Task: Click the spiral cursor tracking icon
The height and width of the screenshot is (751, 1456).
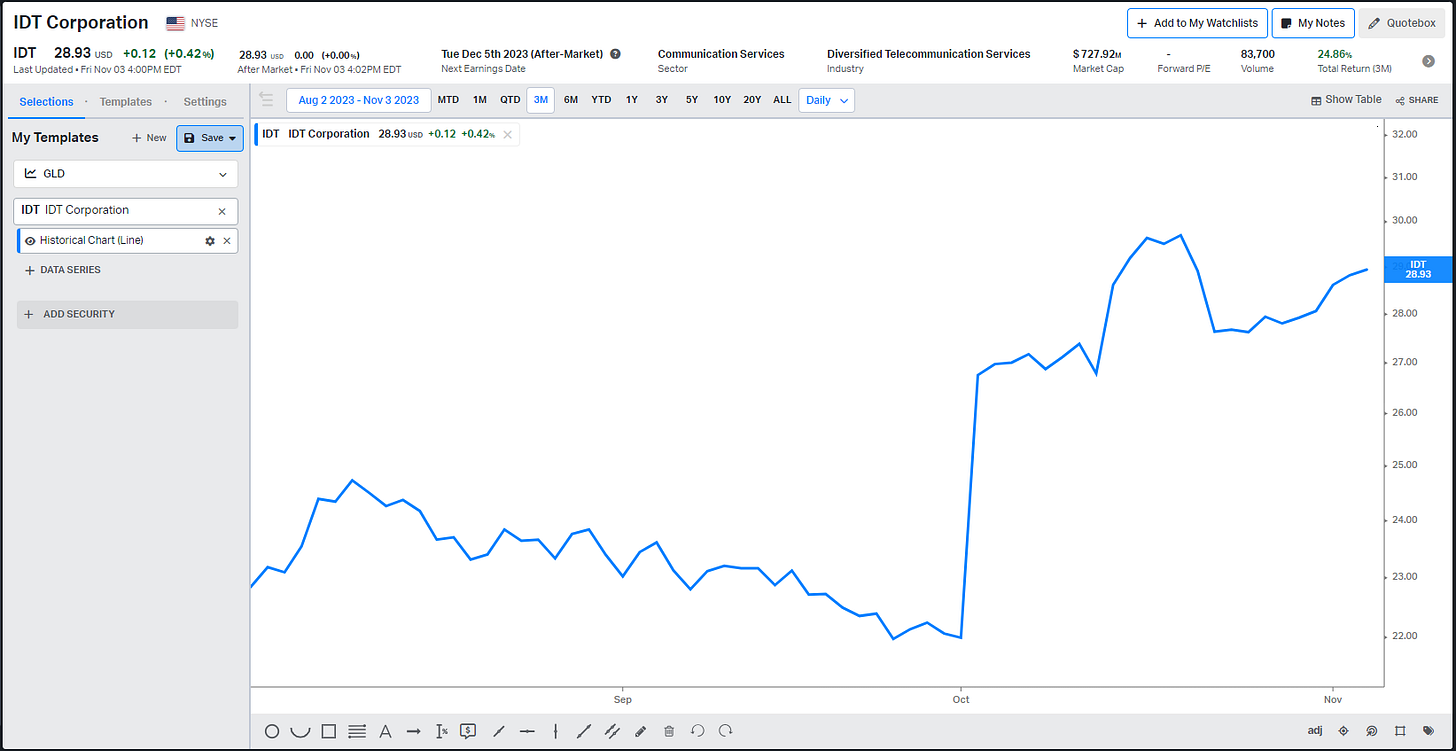Action: 1372,731
